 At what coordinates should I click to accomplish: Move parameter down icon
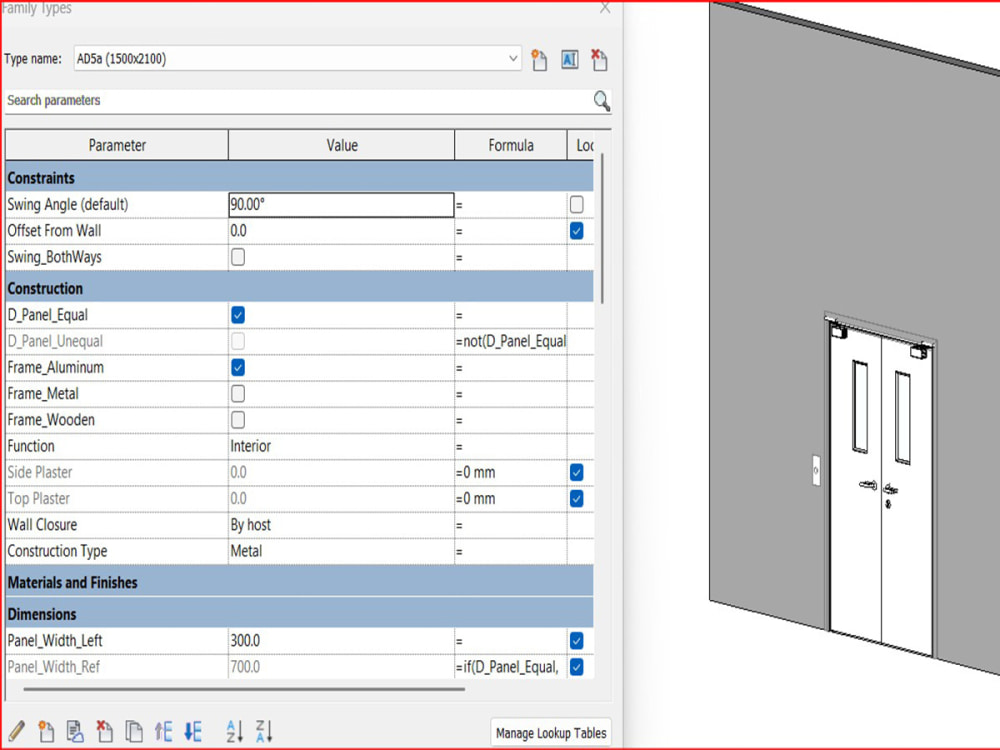pyautogui.click(x=193, y=731)
